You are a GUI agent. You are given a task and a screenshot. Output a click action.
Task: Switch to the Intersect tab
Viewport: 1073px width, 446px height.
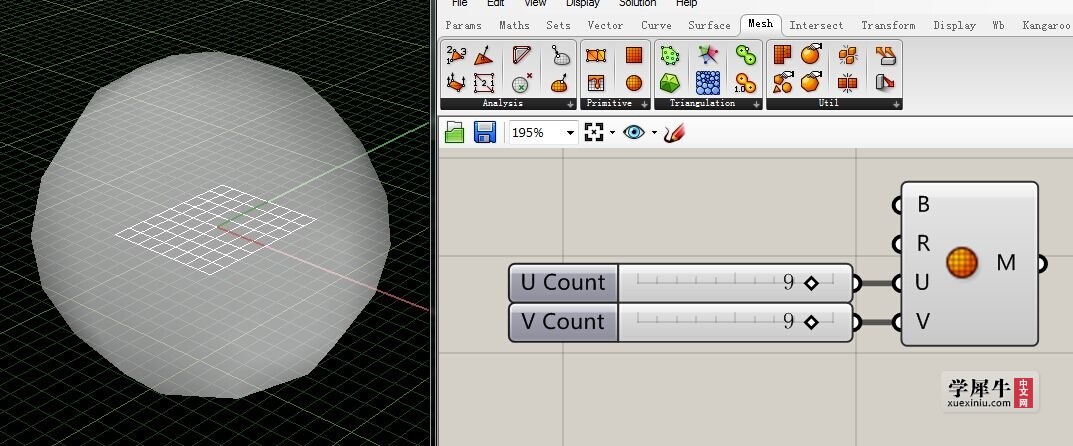pyautogui.click(x=816, y=25)
